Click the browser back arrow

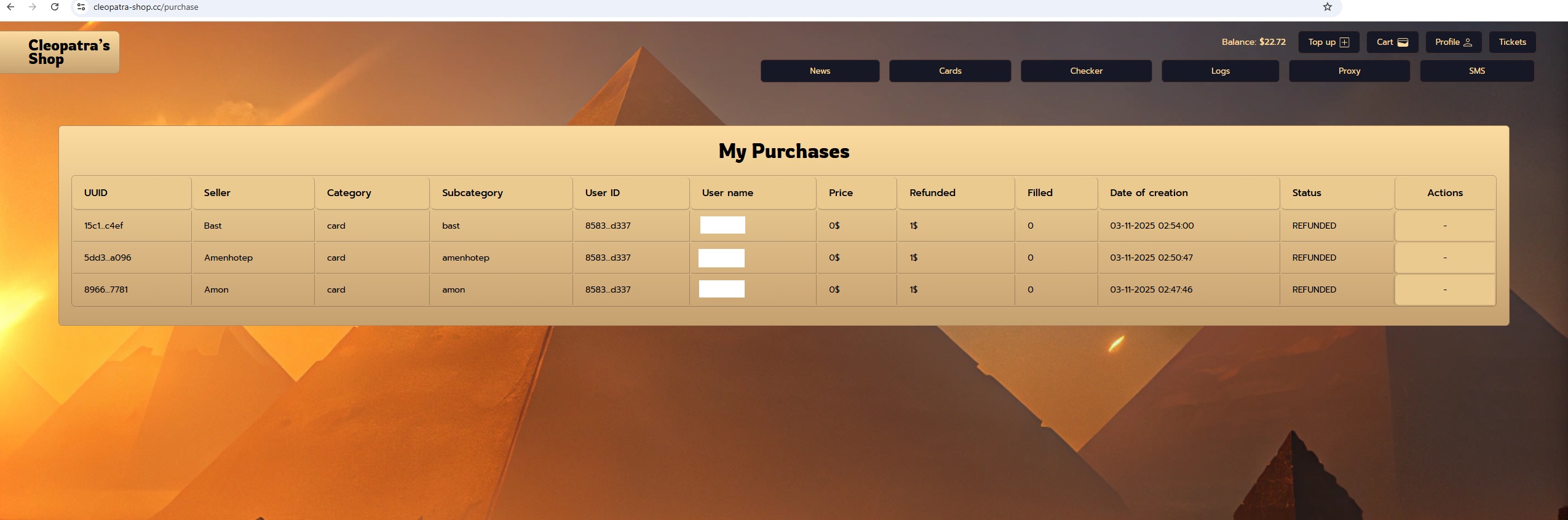pos(10,7)
